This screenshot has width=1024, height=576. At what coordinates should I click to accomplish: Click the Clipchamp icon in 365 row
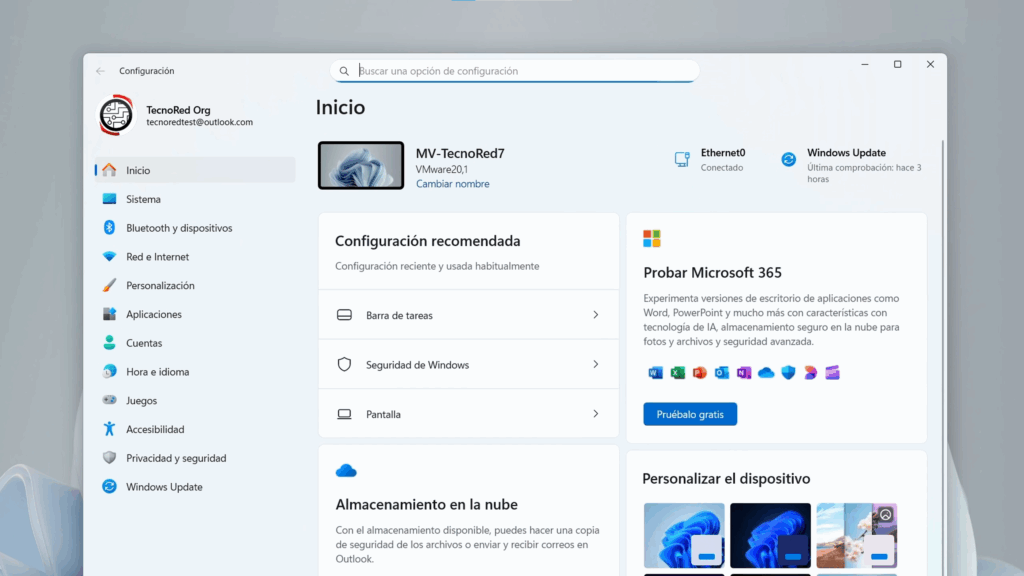click(832, 372)
